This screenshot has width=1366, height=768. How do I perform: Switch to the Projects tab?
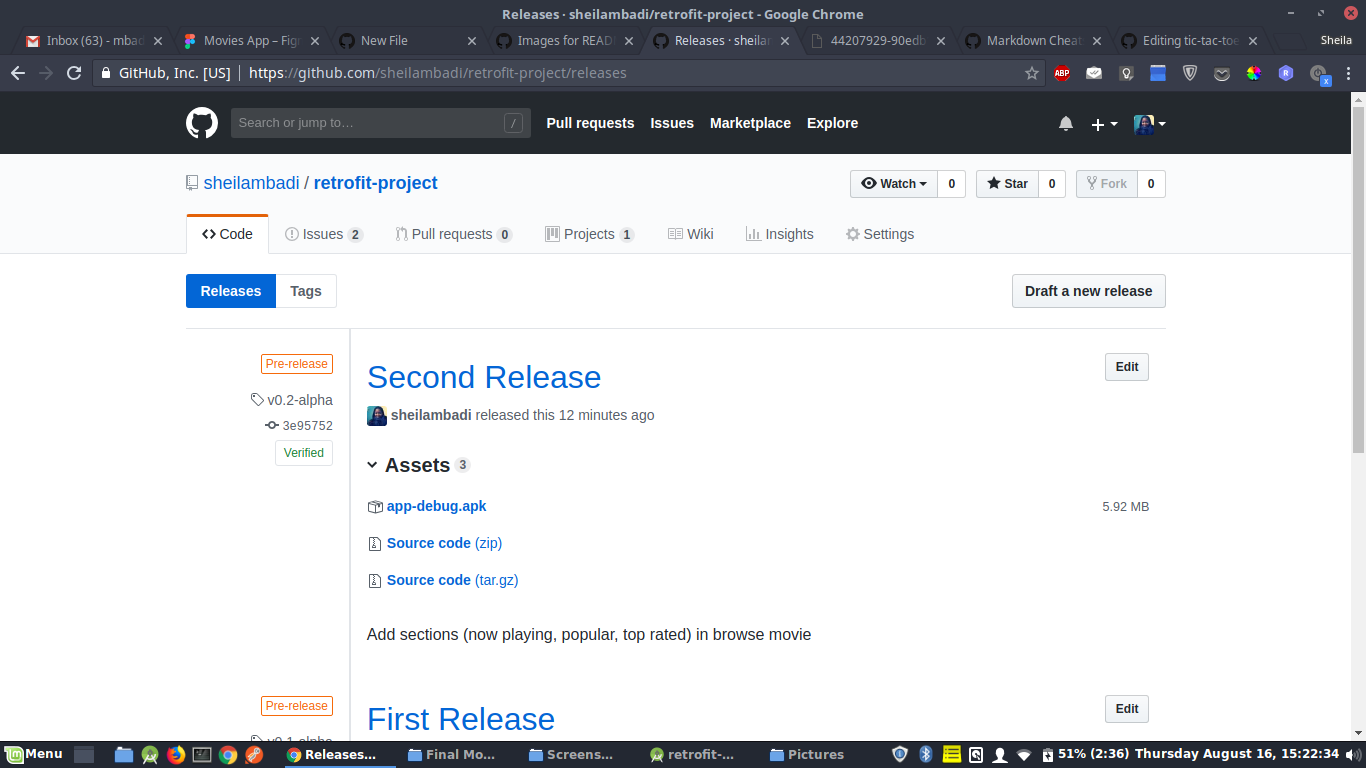click(x=590, y=233)
